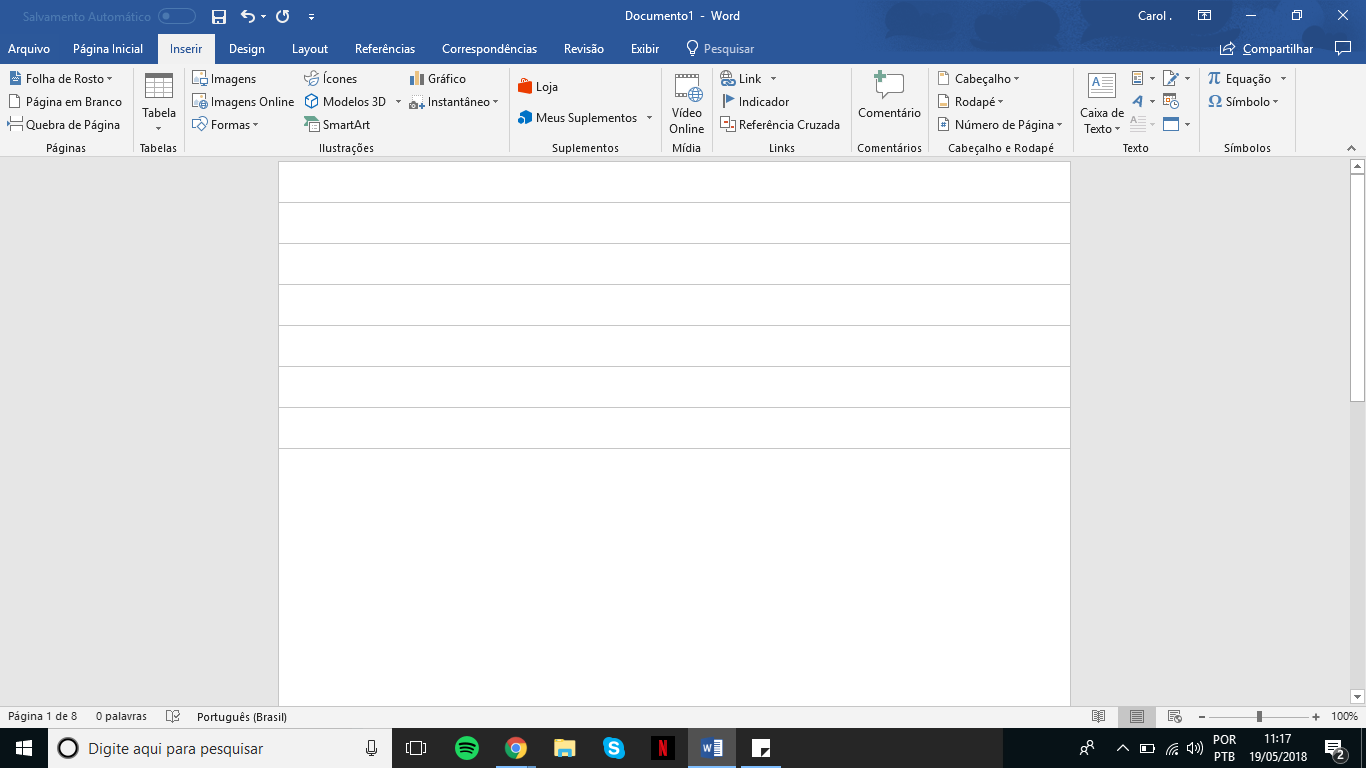Open Imagens Online search
Screen dimensions: 1366x768
tap(243, 101)
